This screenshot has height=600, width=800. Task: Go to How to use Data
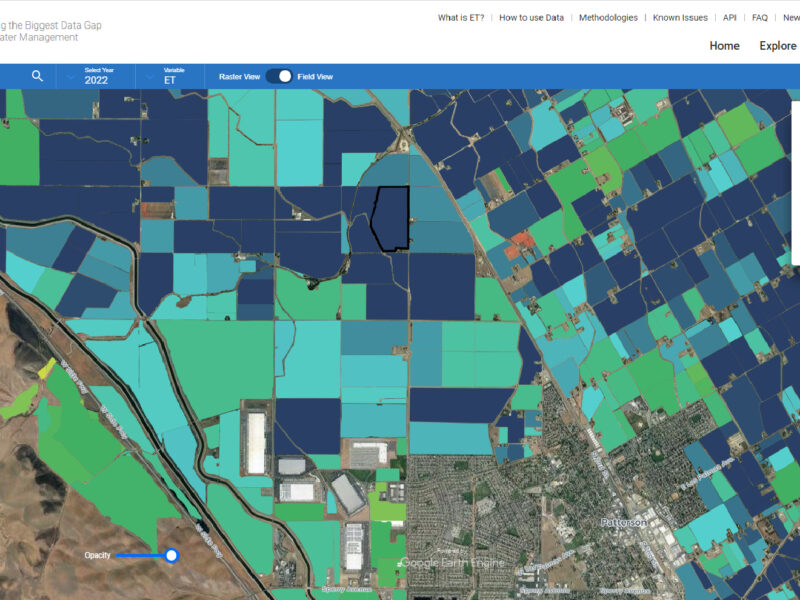(x=531, y=18)
